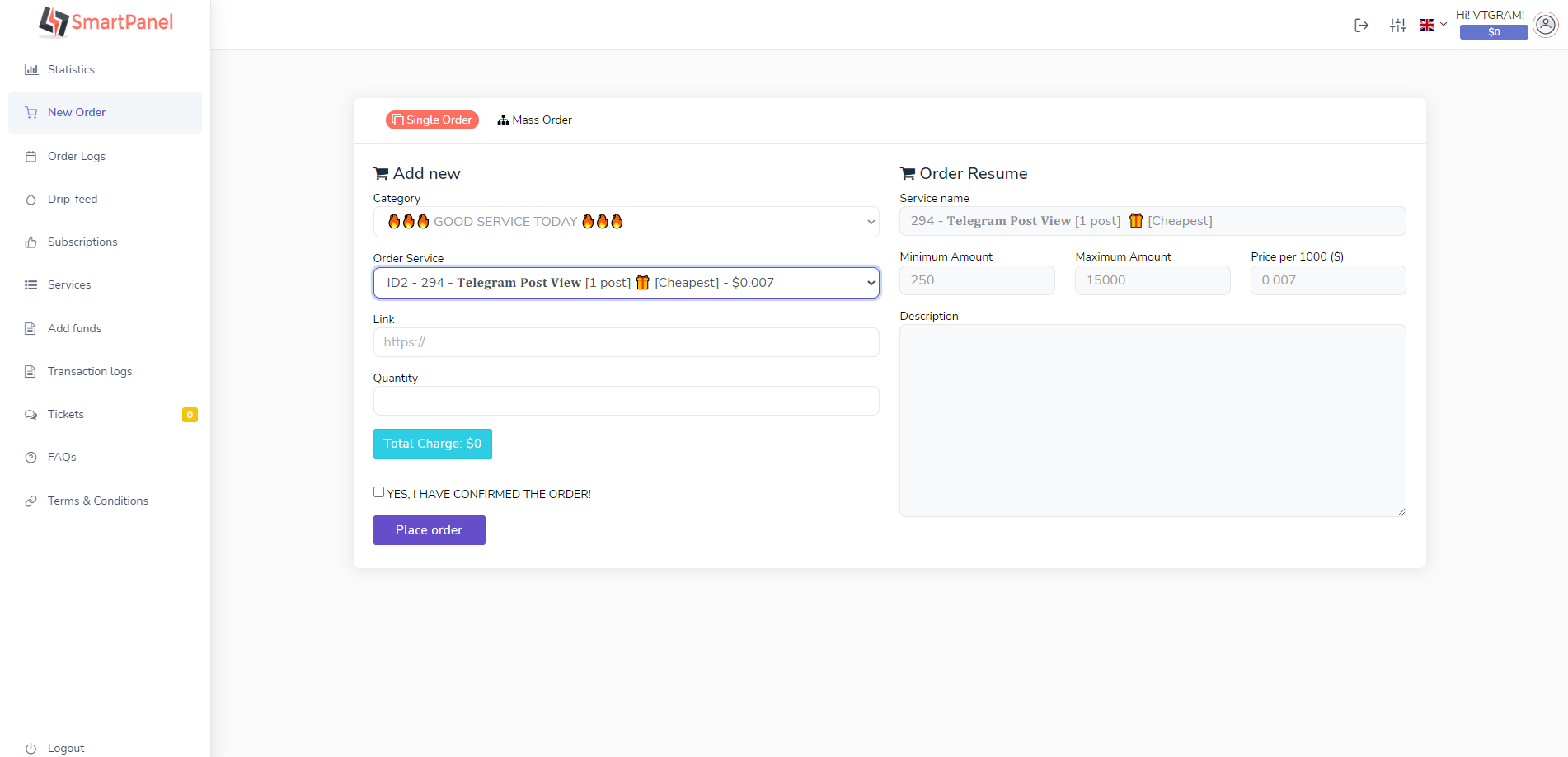Click the tickets count badge
This screenshot has height=757, width=1568.
pos(190,415)
